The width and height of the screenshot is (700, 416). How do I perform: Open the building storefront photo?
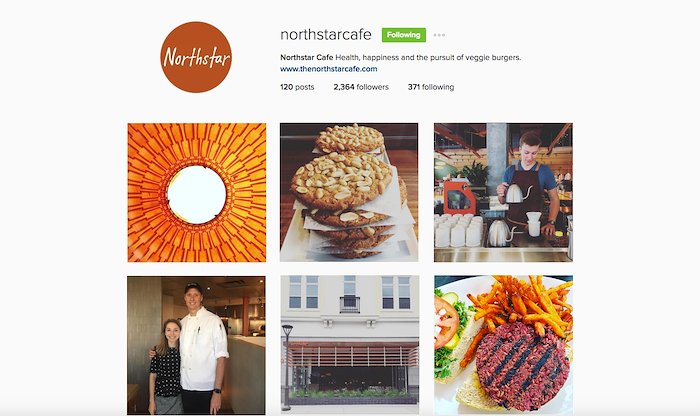[x=350, y=345]
